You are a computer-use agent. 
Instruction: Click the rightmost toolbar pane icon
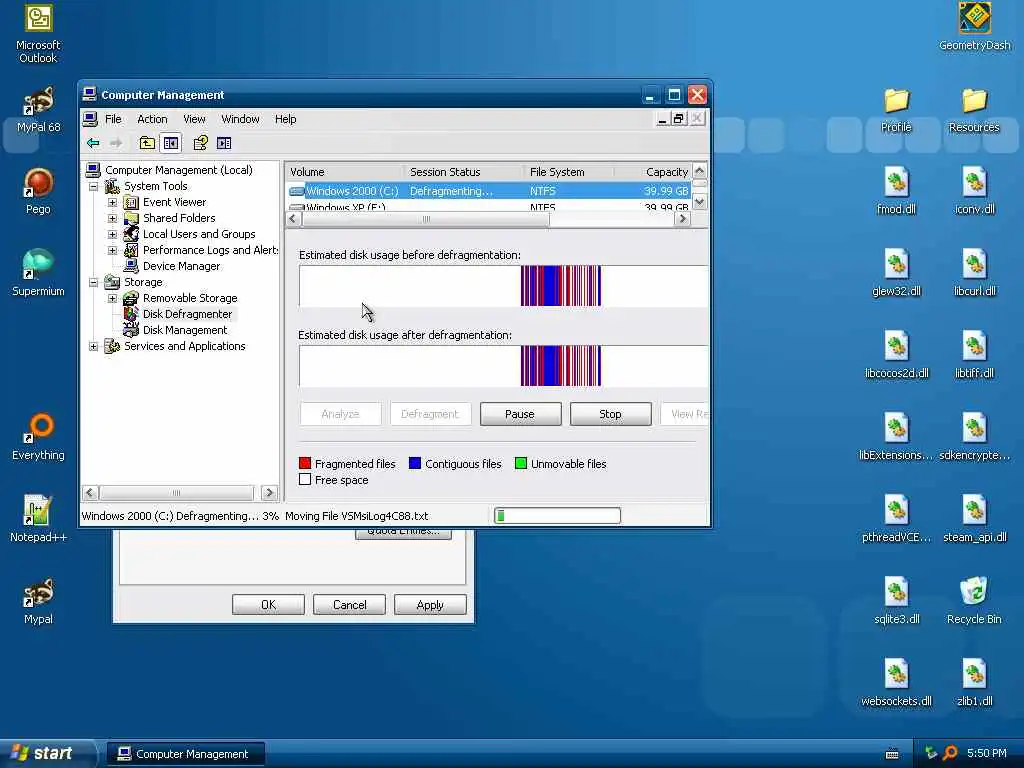click(224, 143)
